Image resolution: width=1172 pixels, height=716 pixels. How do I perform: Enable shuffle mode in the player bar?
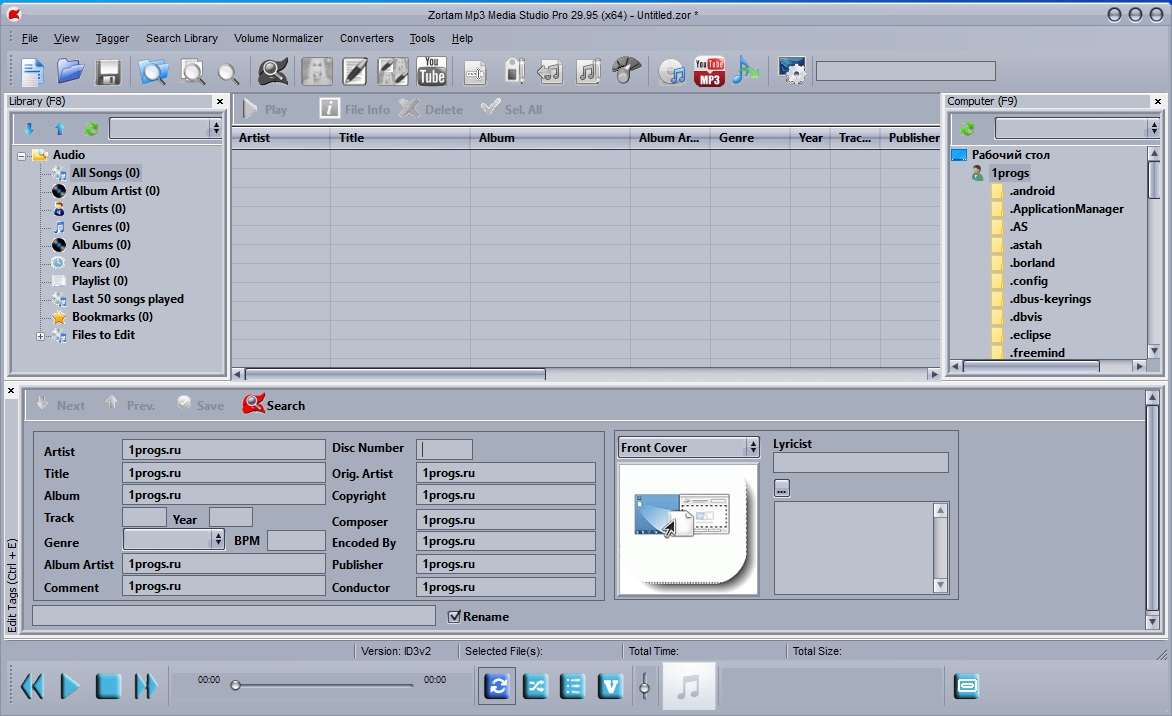535,686
